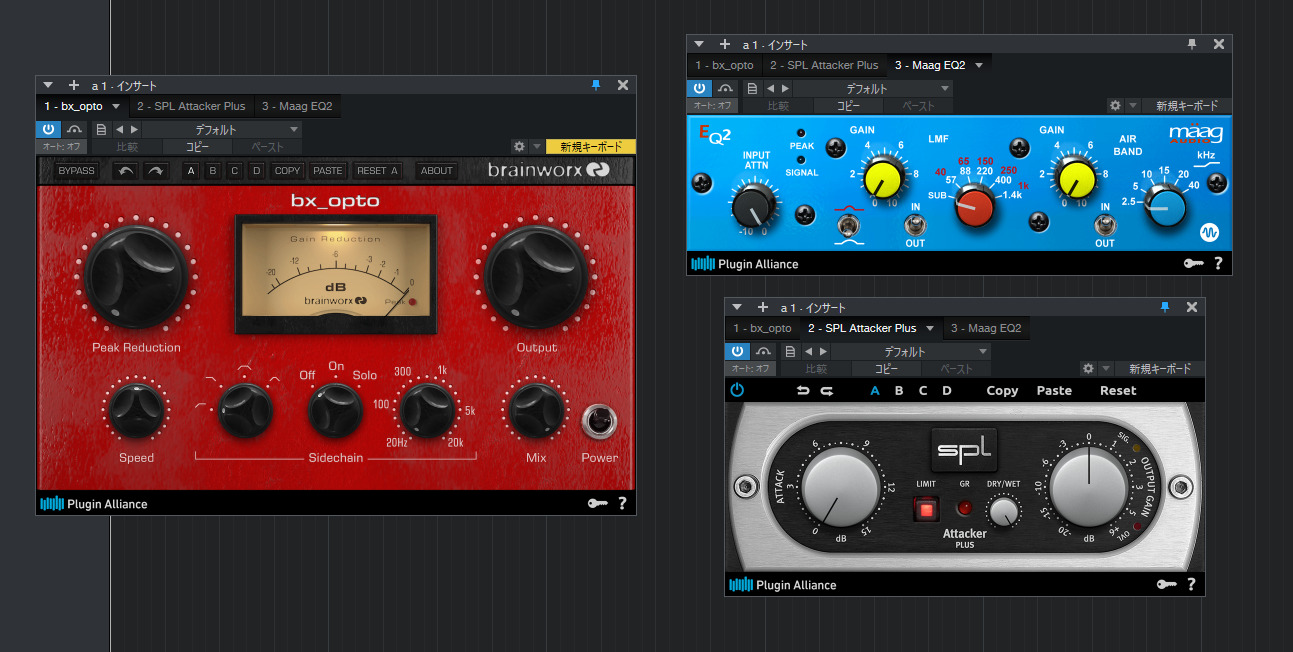1293x652 pixels.
Task: Flip the bell/shelf shape switch on Maag EQ2
Action: click(849, 225)
